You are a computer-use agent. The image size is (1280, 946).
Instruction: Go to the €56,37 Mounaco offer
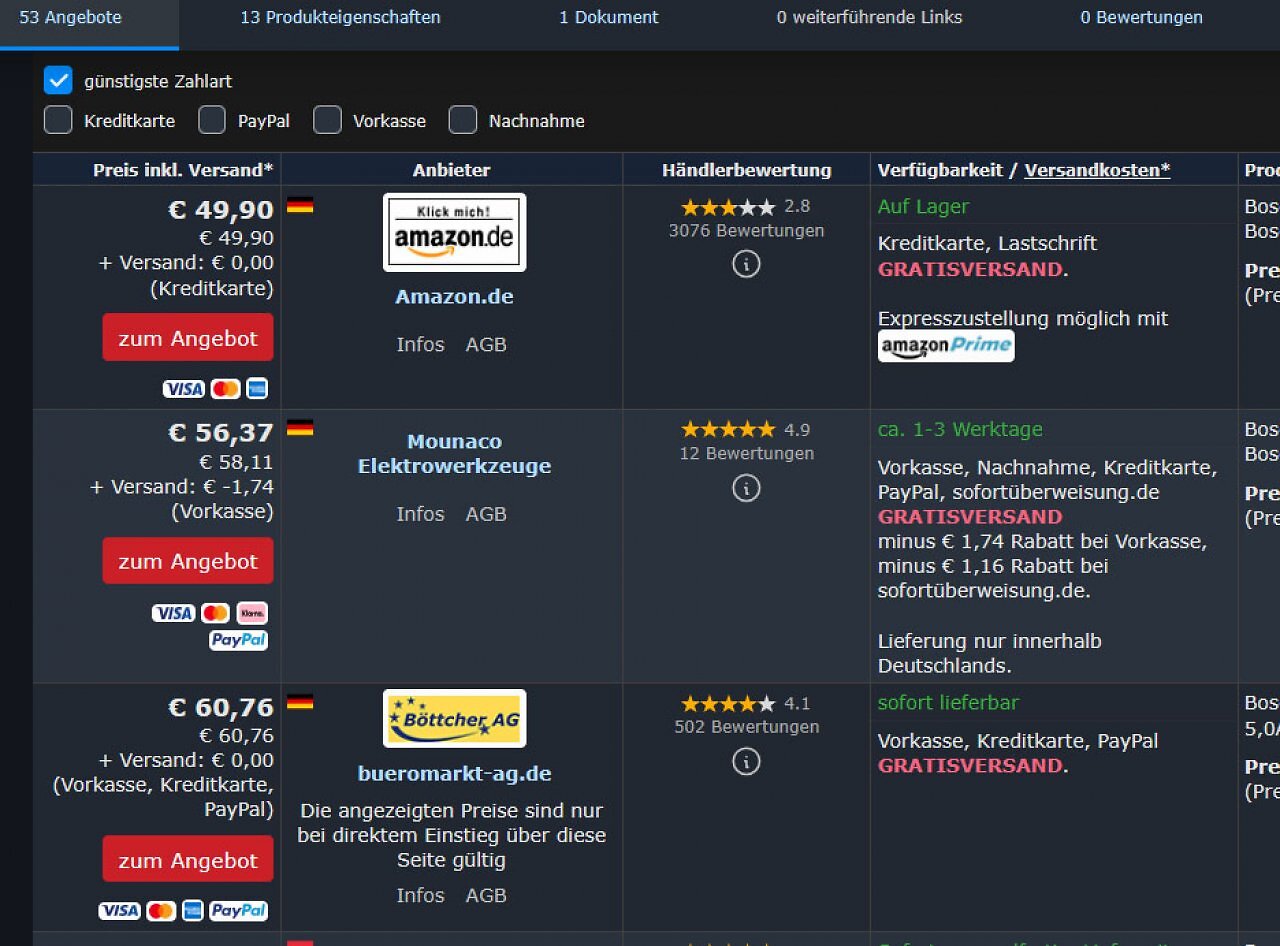187,561
